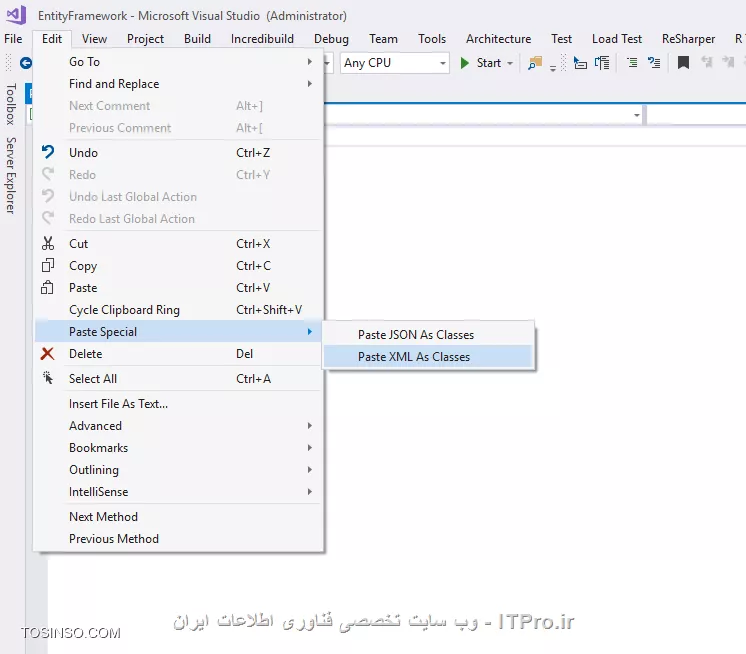The image size is (746, 654).
Task: Select Cycle Clipboard Ring
Action: click(x=178, y=310)
